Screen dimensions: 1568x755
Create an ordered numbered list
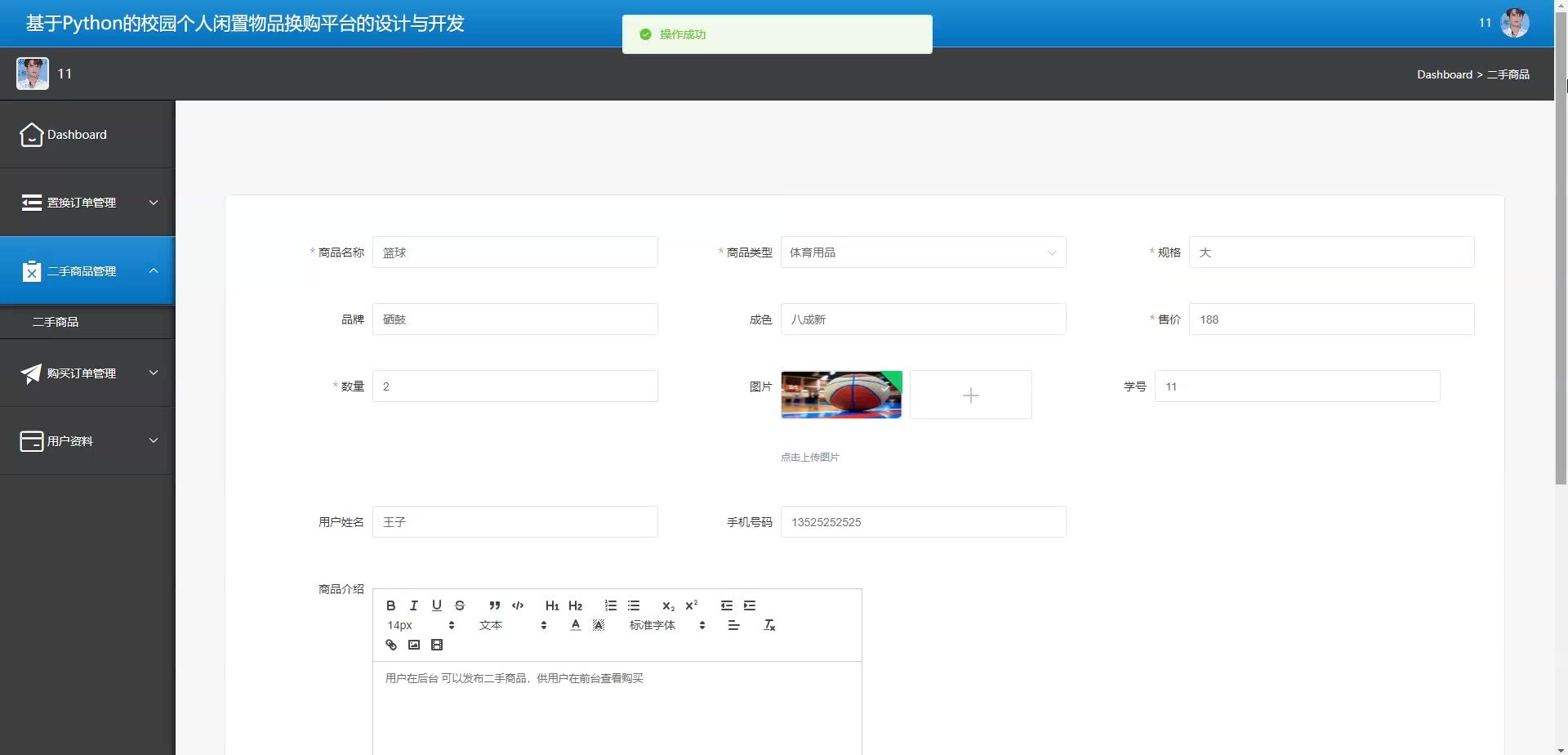coord(610,605)
